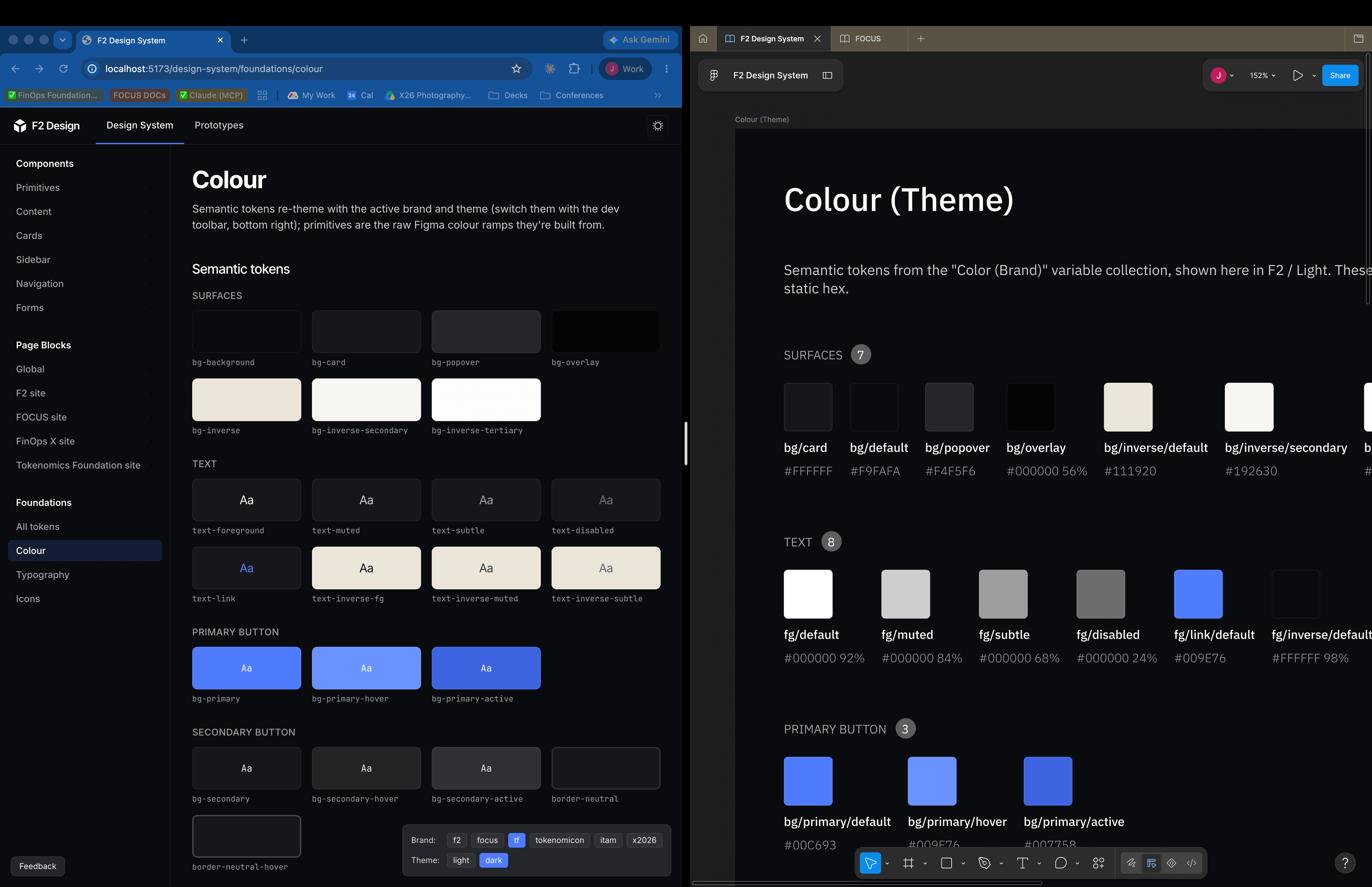Open Chrome extensions puzzle icon

click(x=574, y=69)
